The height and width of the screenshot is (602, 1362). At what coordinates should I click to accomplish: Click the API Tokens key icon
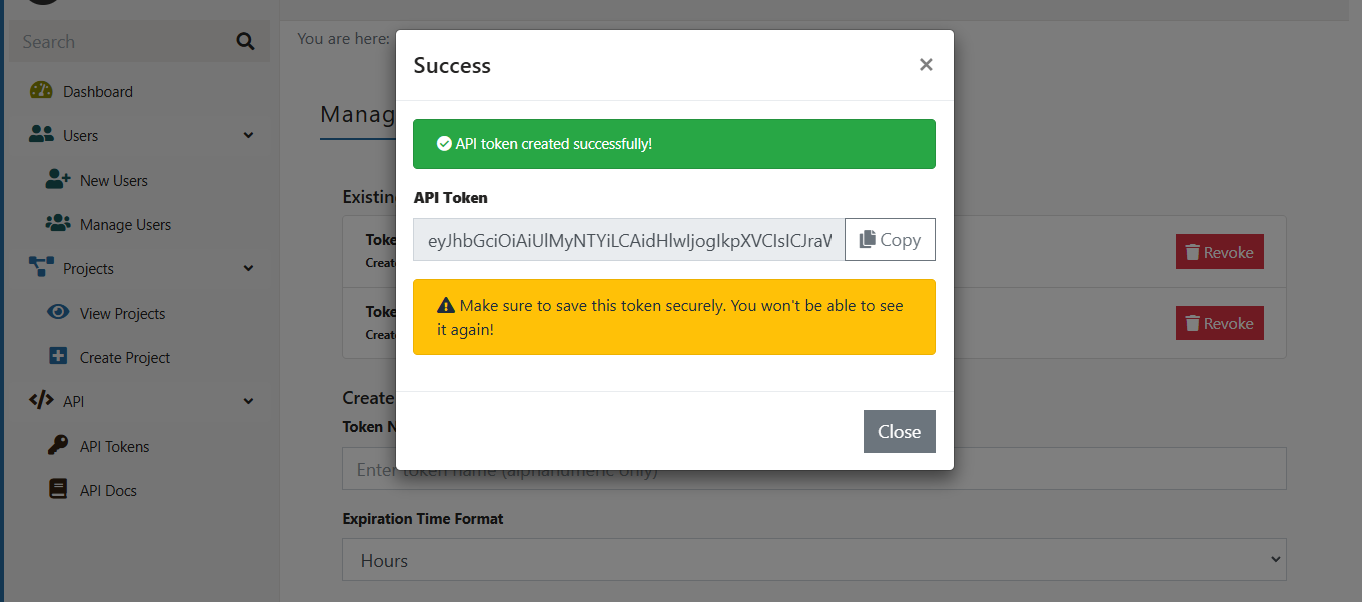(58, 446)
